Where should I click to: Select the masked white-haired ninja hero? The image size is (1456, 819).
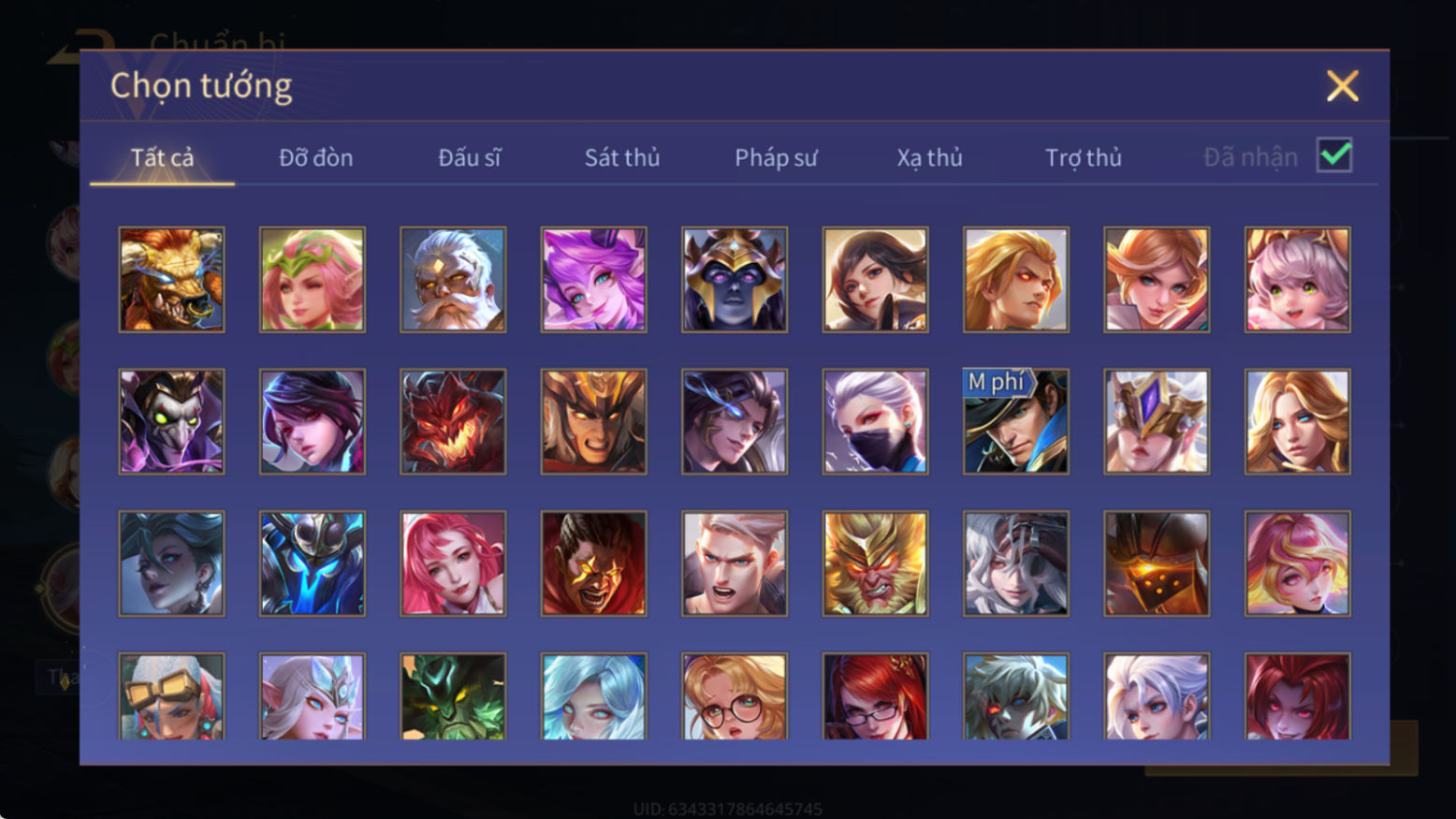[x=875, y=421]
